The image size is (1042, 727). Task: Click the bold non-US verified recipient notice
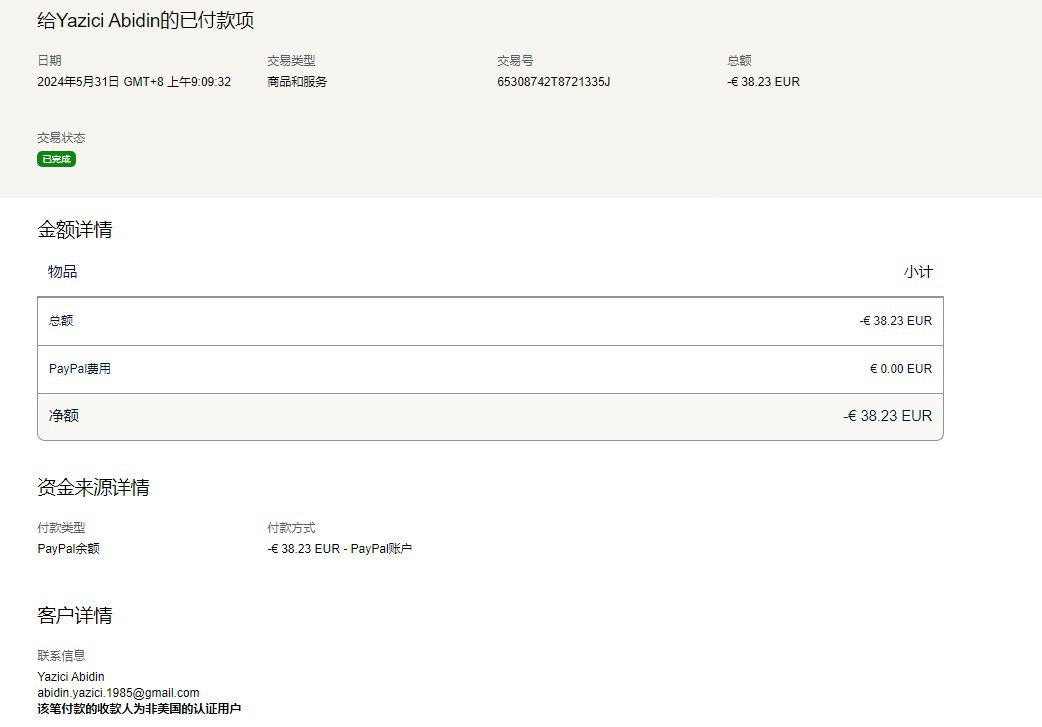[x=139, y=709]
